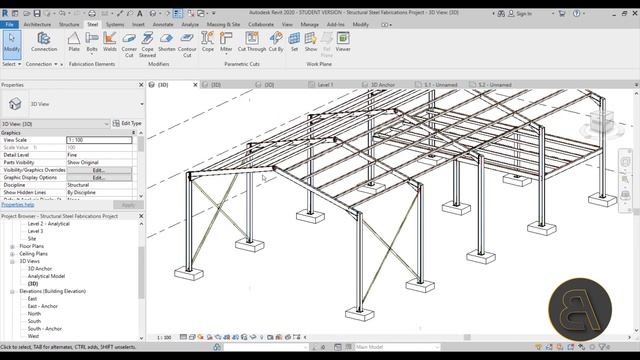Click the View Scale 1 : 100 field
Image resolution: width=640 pixels, height=360 pixels.
[99, 140]
